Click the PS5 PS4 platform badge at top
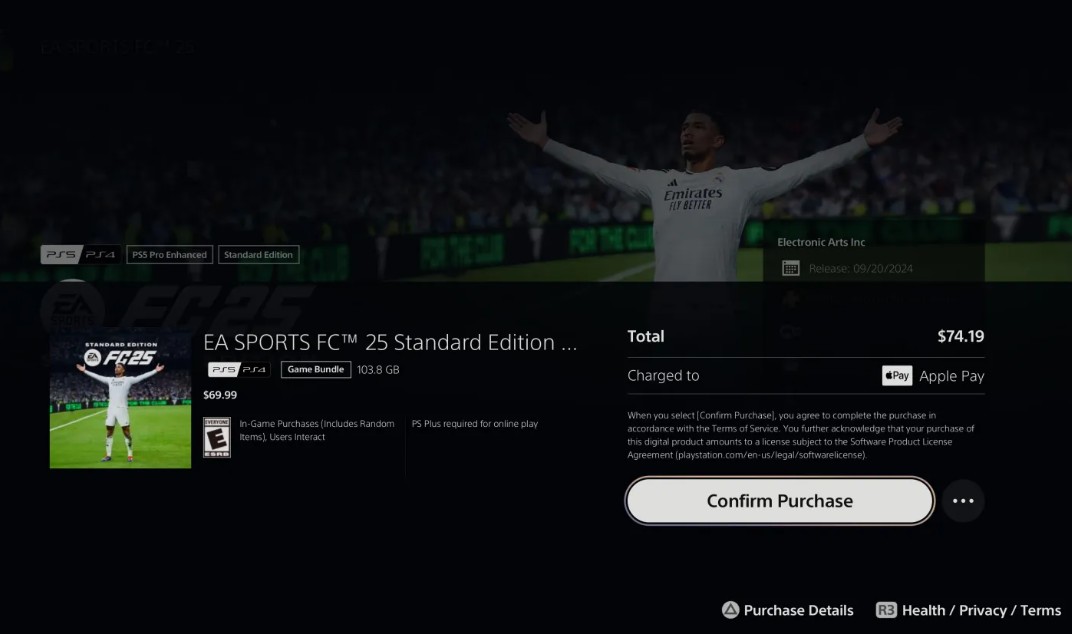This screenshot has height=634, width=1072. [x=81, y=254]
